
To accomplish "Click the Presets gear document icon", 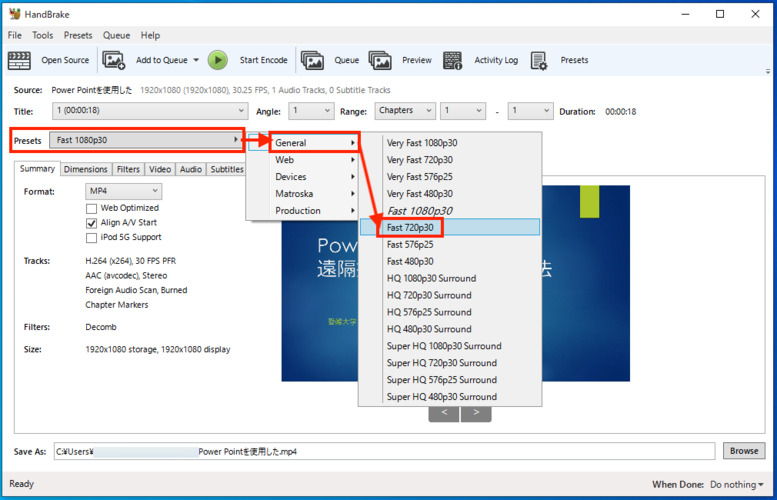I will tap(539, 60).
